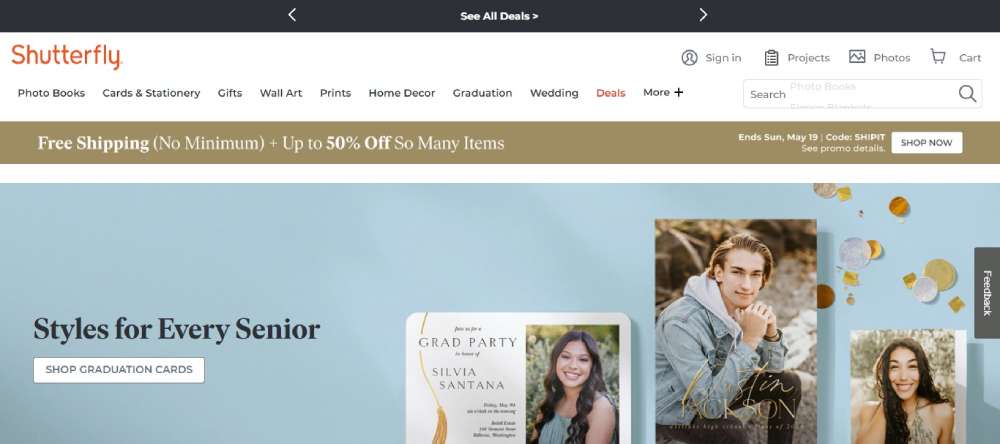Focus the Search input field
This screenshot has height=444, width=1000.
click(851, 94)
